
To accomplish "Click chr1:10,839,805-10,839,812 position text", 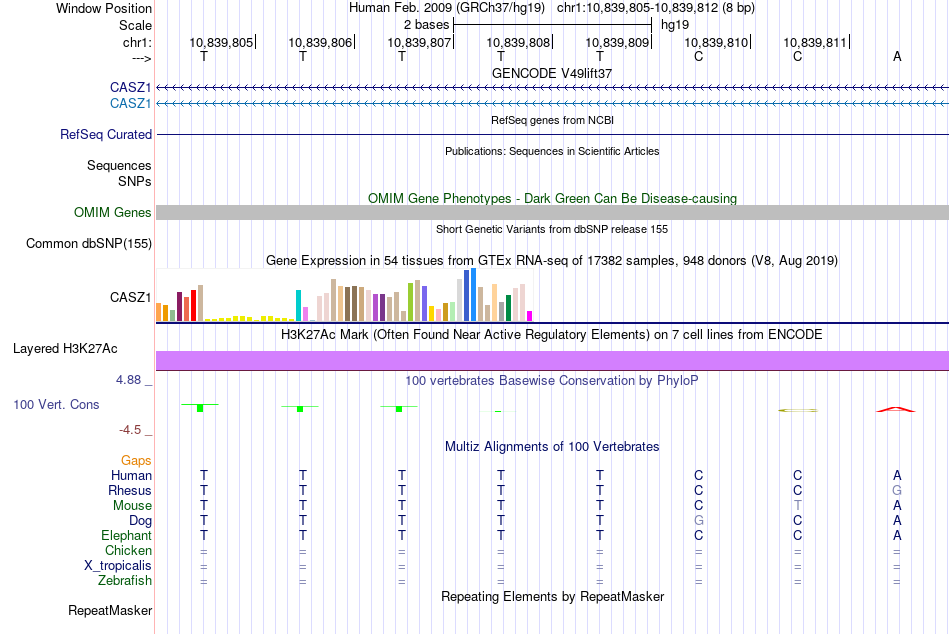I will point(656,8).
